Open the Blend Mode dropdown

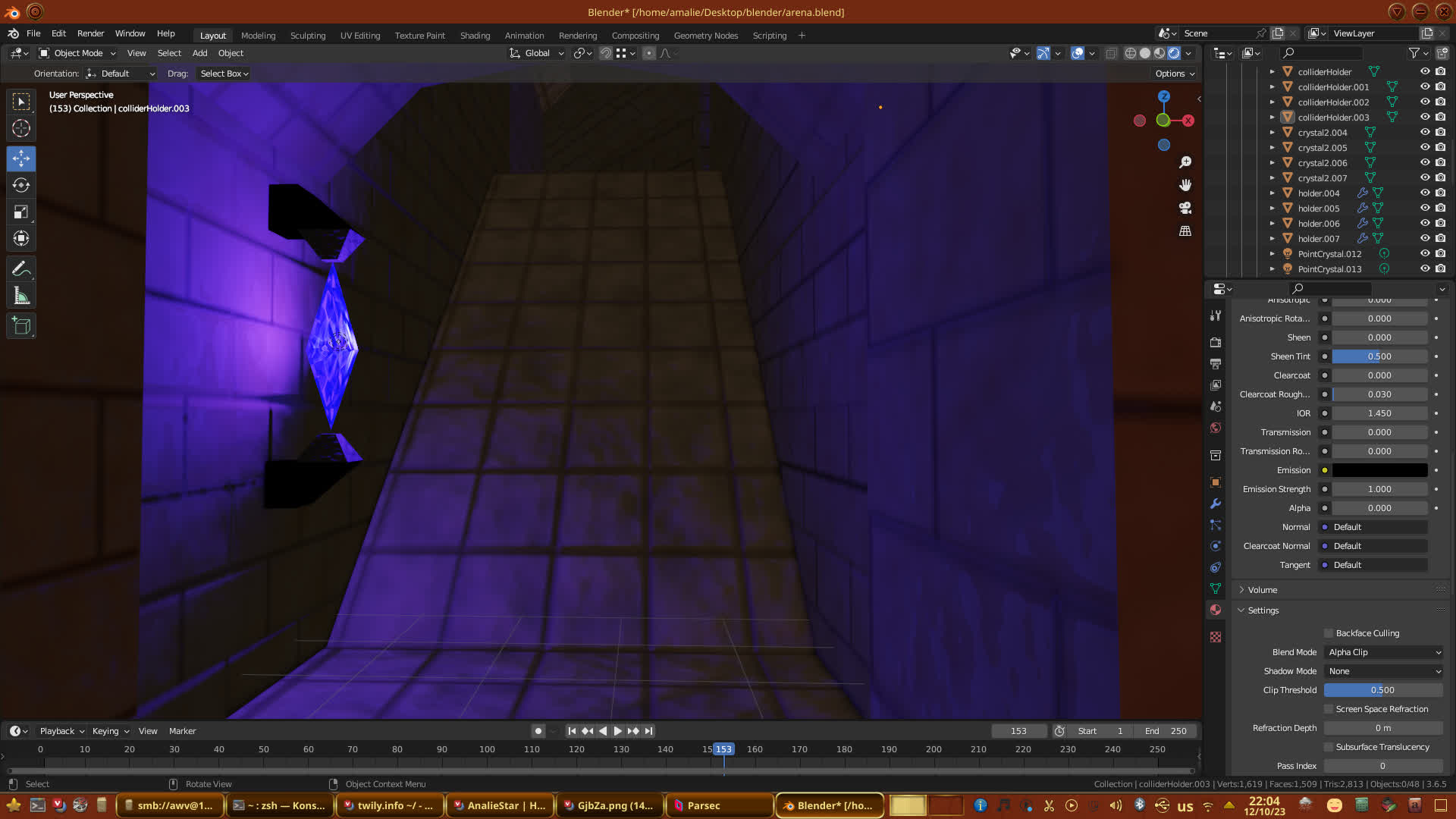tap(1384, 652)
